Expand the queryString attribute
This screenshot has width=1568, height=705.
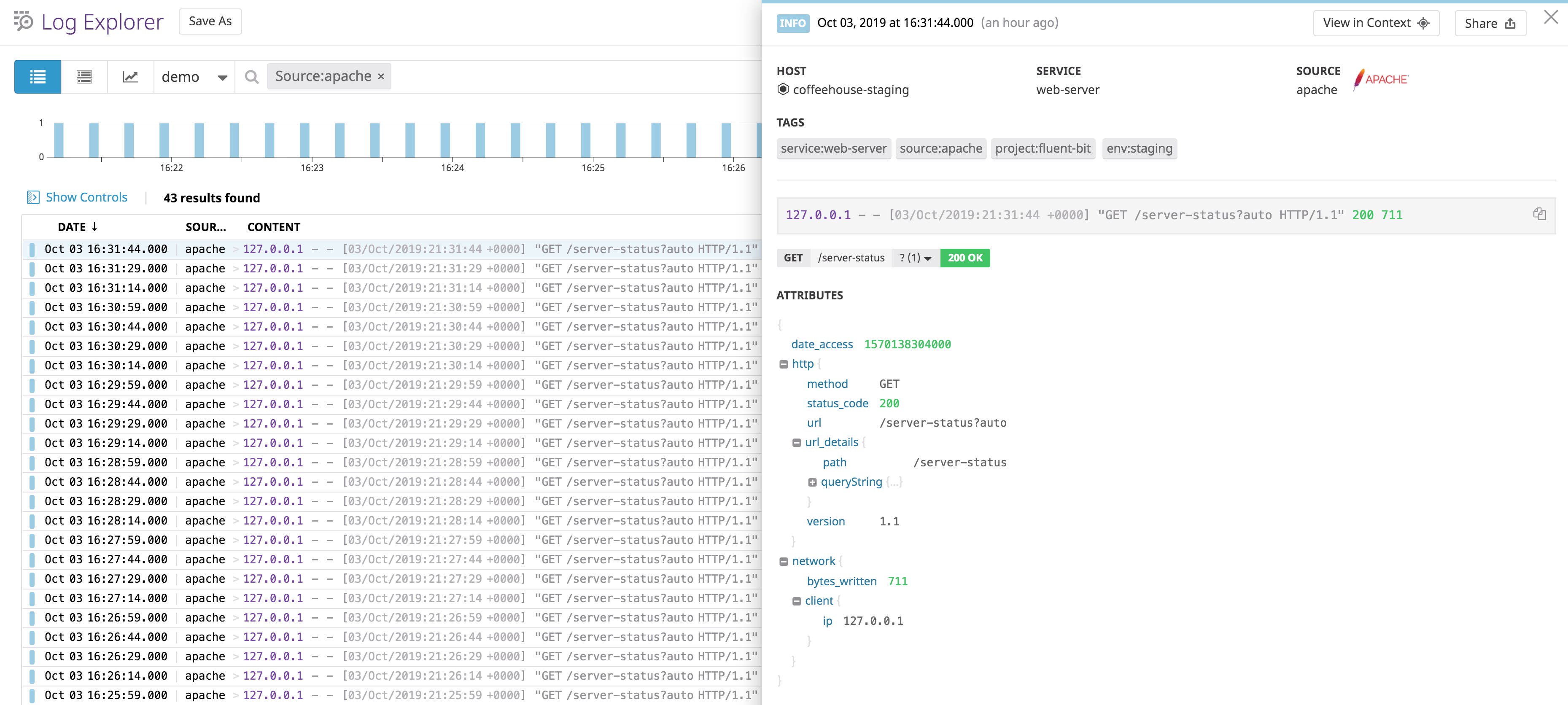[x=812, y=482]
